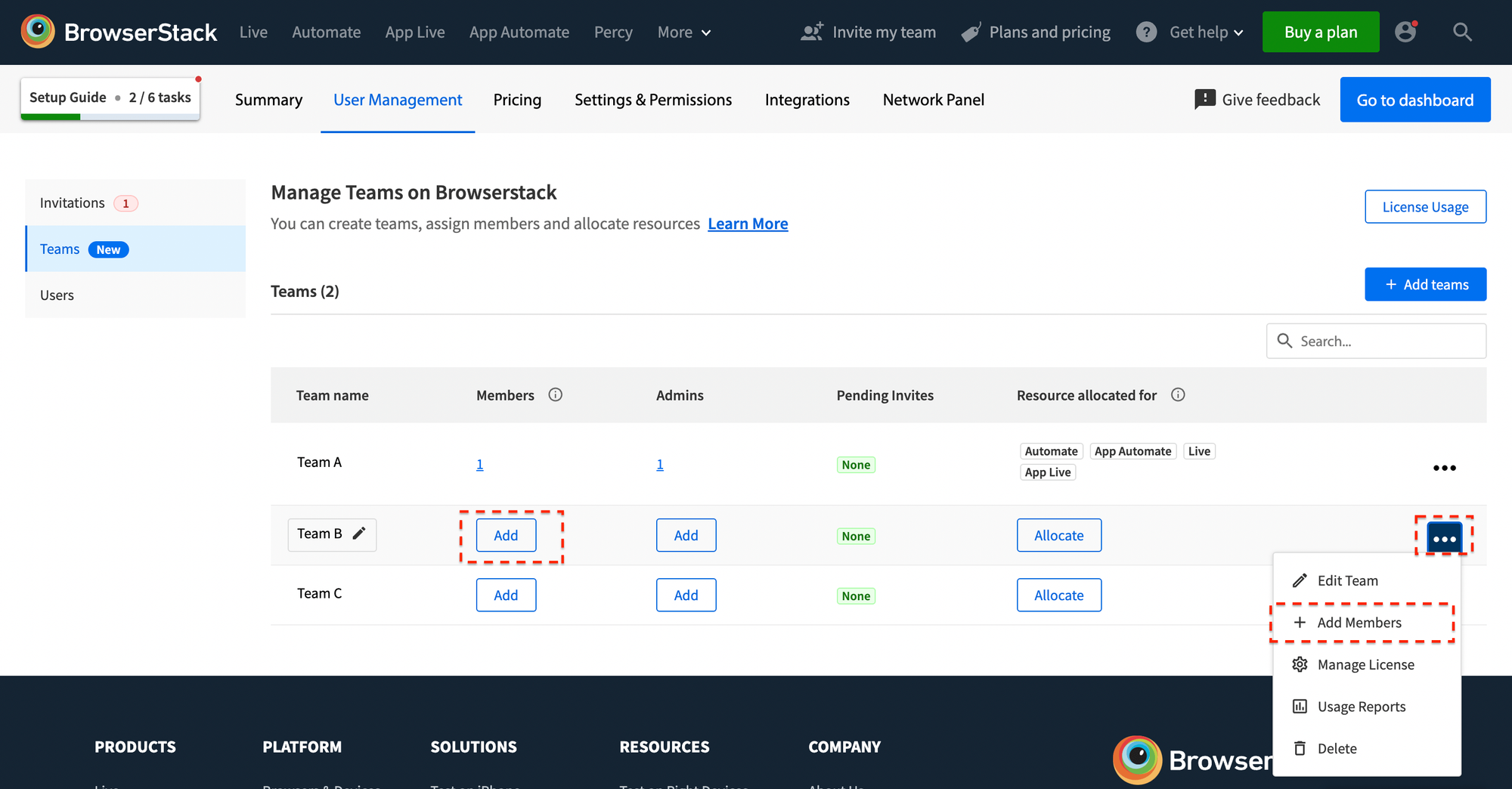
Task: Open Team A admins count link
Action: (x=659, y=464)
